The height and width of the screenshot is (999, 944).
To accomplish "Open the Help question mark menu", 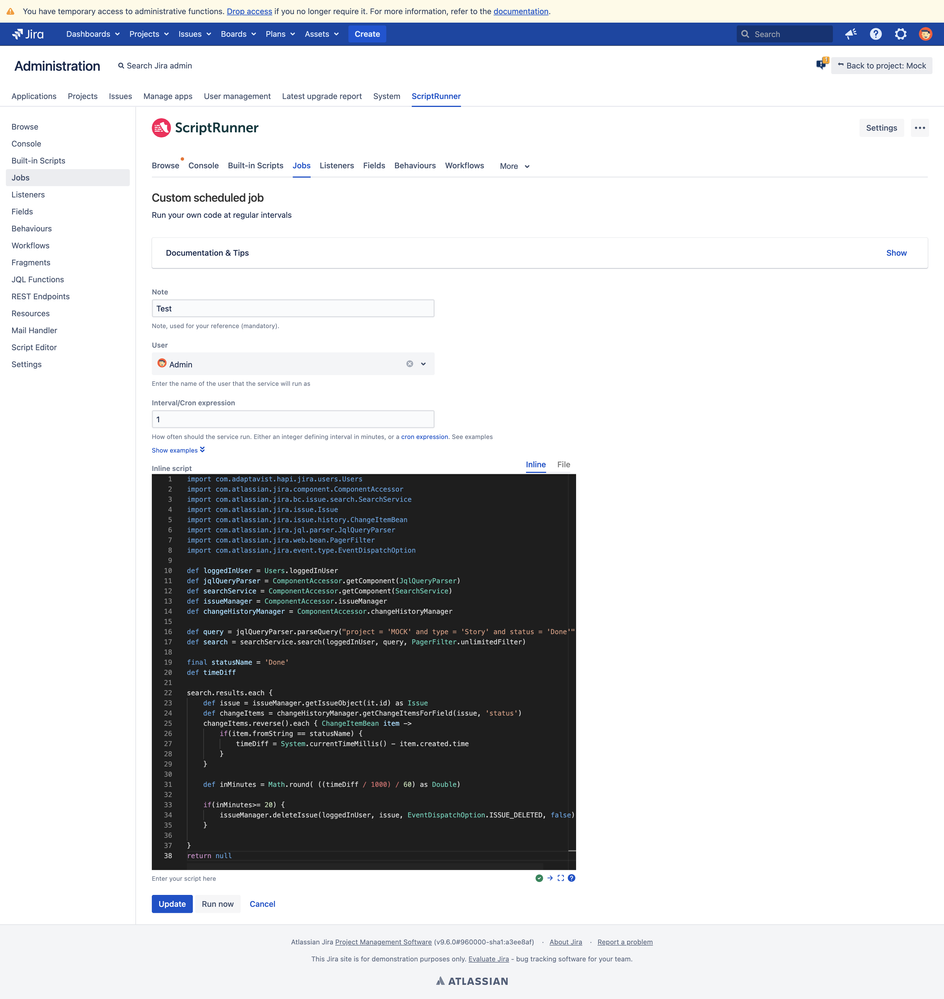I will [876, 34].
